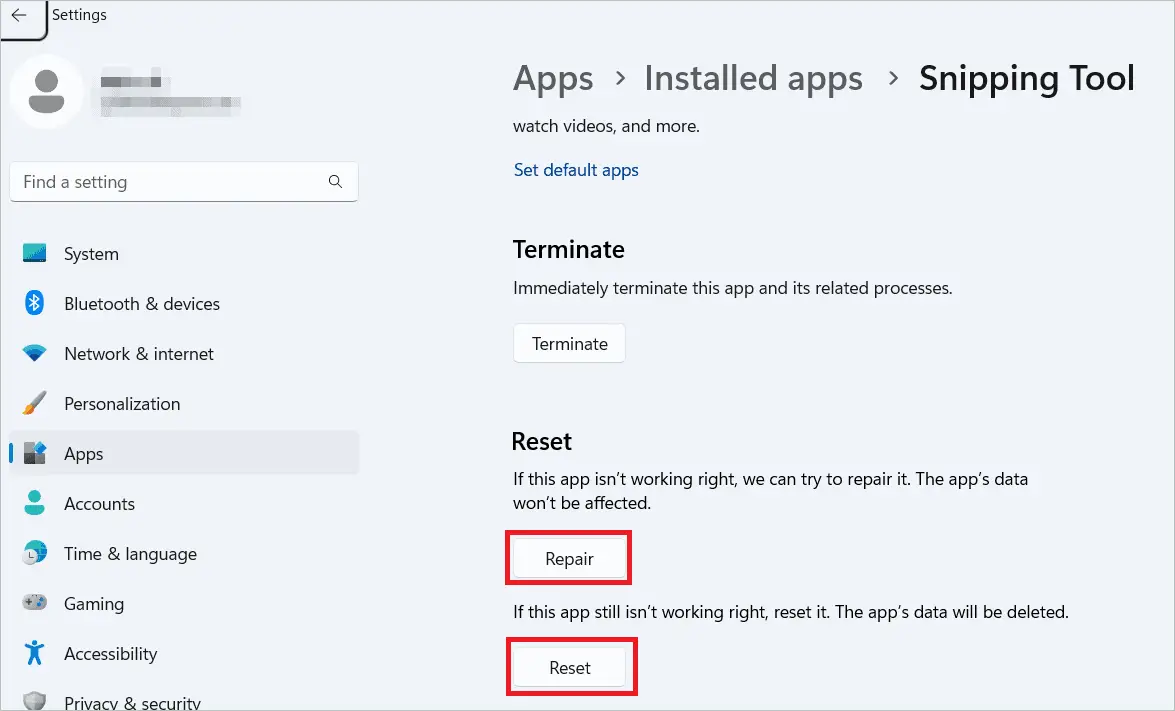This screenshot has width=1175, height=711.
Task: Select the Network wifi icon
Action: (34, 353)
